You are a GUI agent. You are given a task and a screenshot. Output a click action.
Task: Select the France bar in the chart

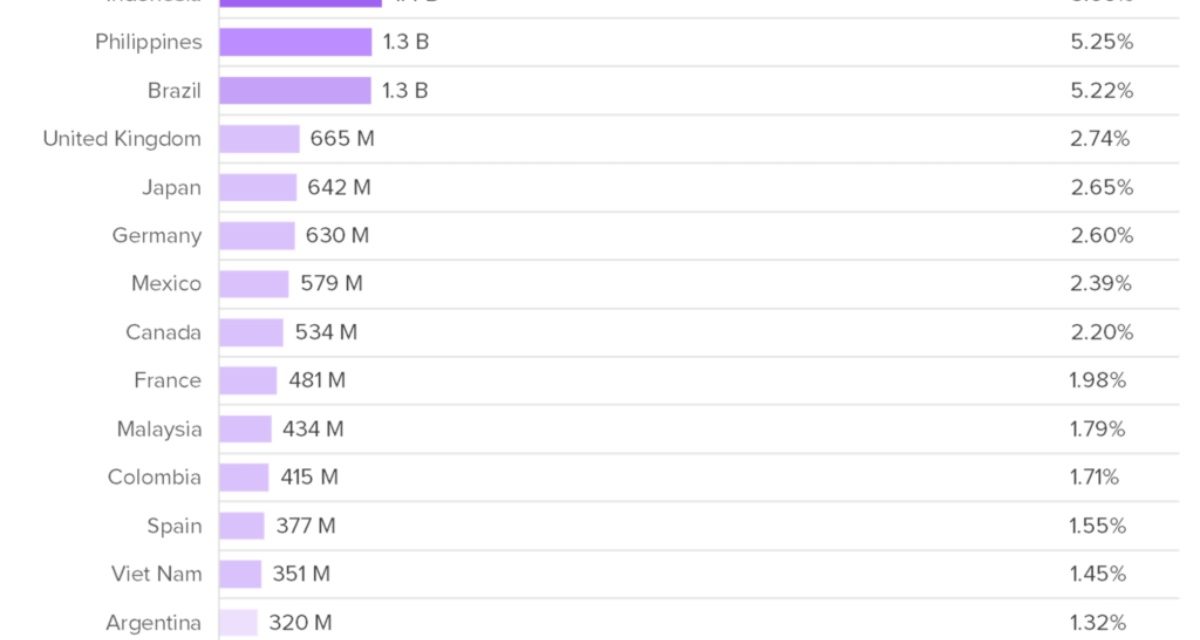pos(248,381)
